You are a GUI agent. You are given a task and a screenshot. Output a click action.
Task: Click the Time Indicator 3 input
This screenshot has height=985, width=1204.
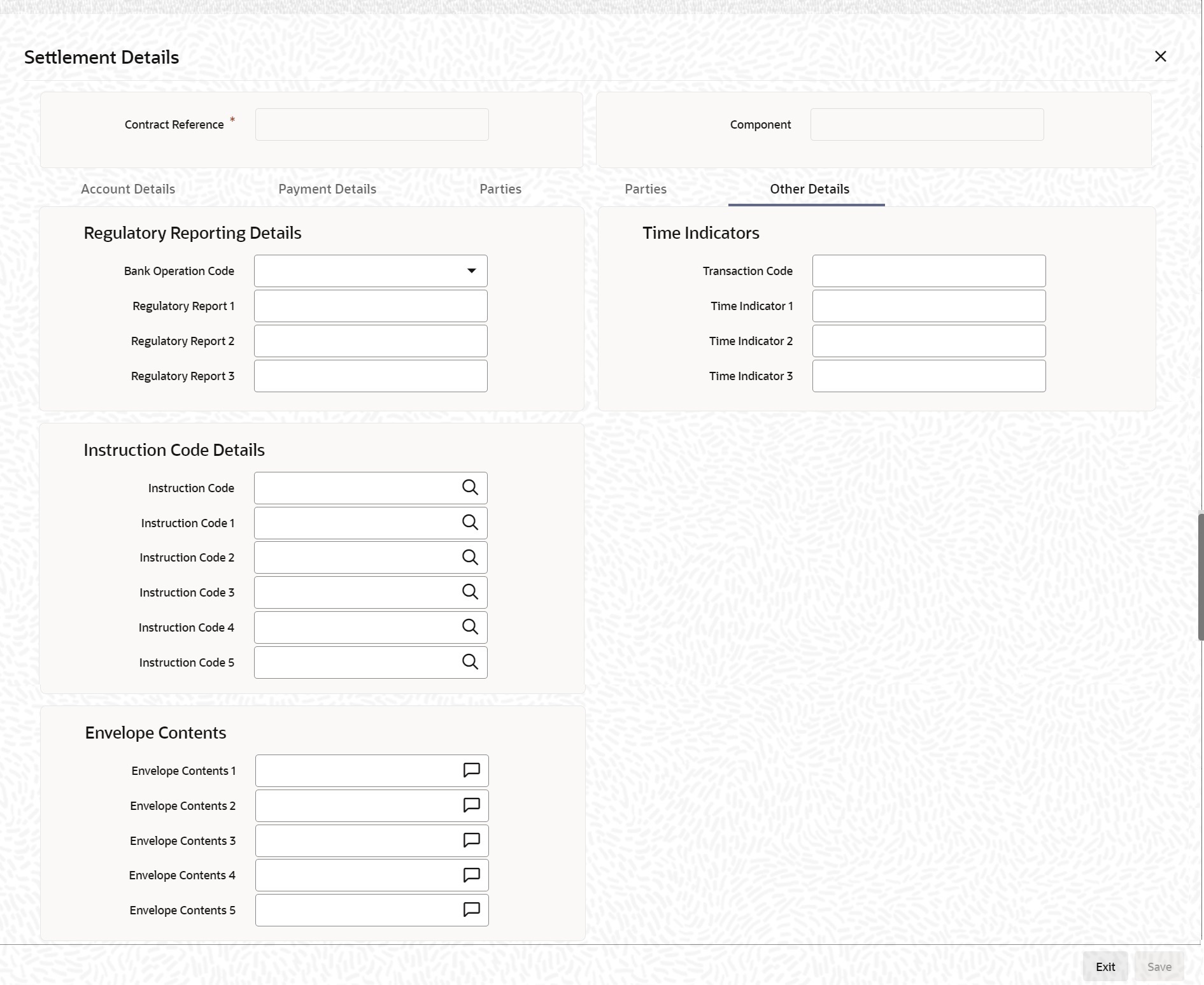point(929,376)
